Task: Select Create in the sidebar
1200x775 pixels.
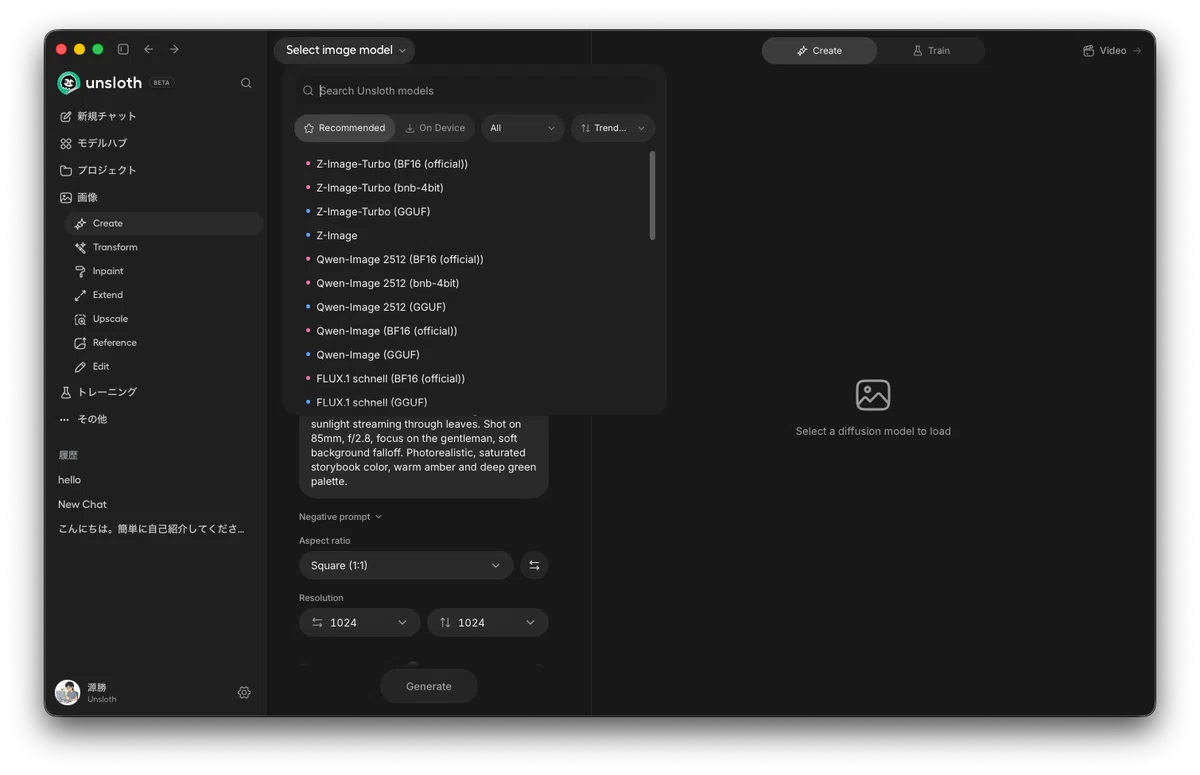Action: coord(164,223)
